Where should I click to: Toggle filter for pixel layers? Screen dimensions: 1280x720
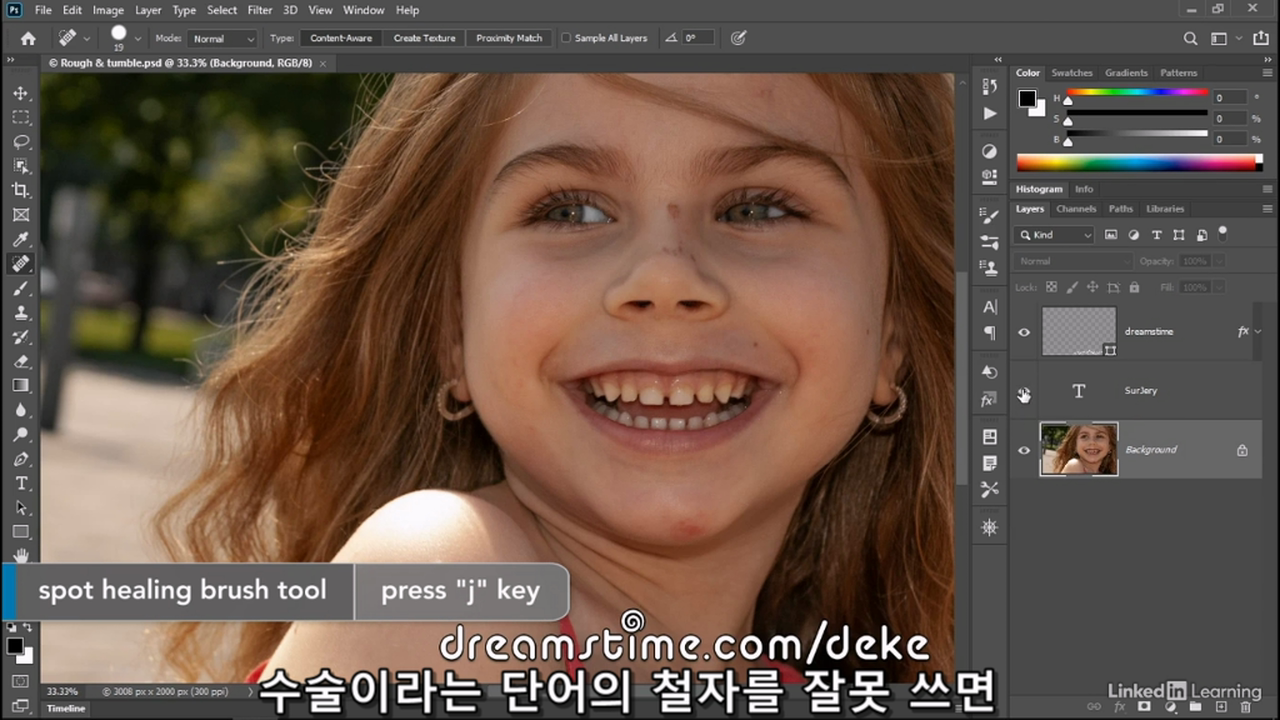click(1110, 235)
